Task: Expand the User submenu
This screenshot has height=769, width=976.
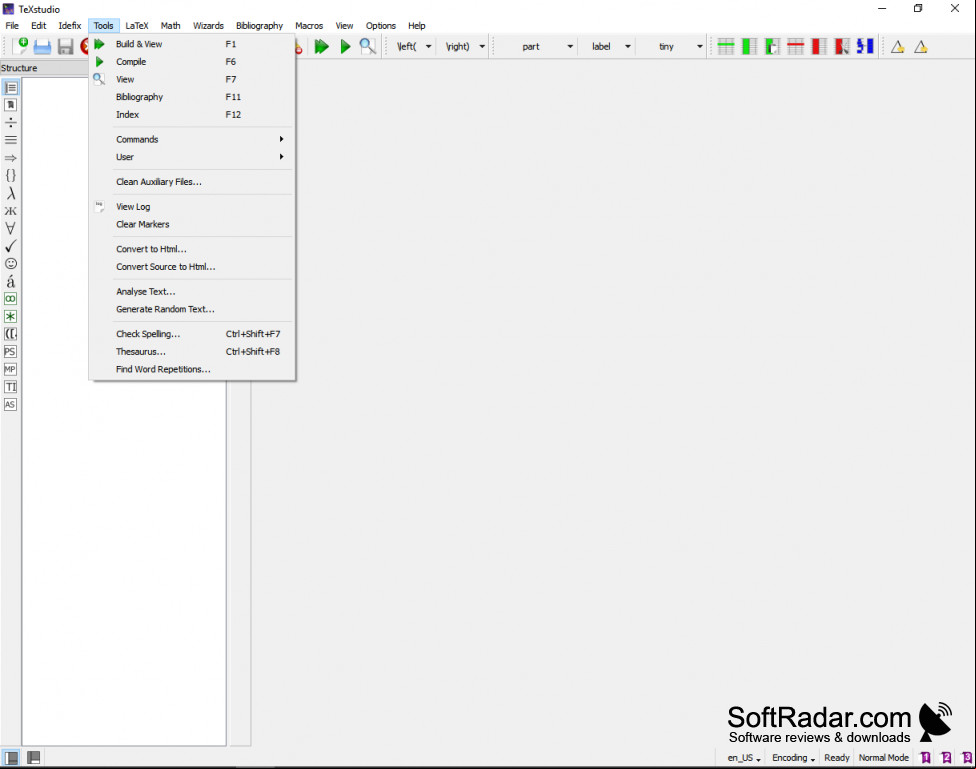Action: tap(192, 157)
